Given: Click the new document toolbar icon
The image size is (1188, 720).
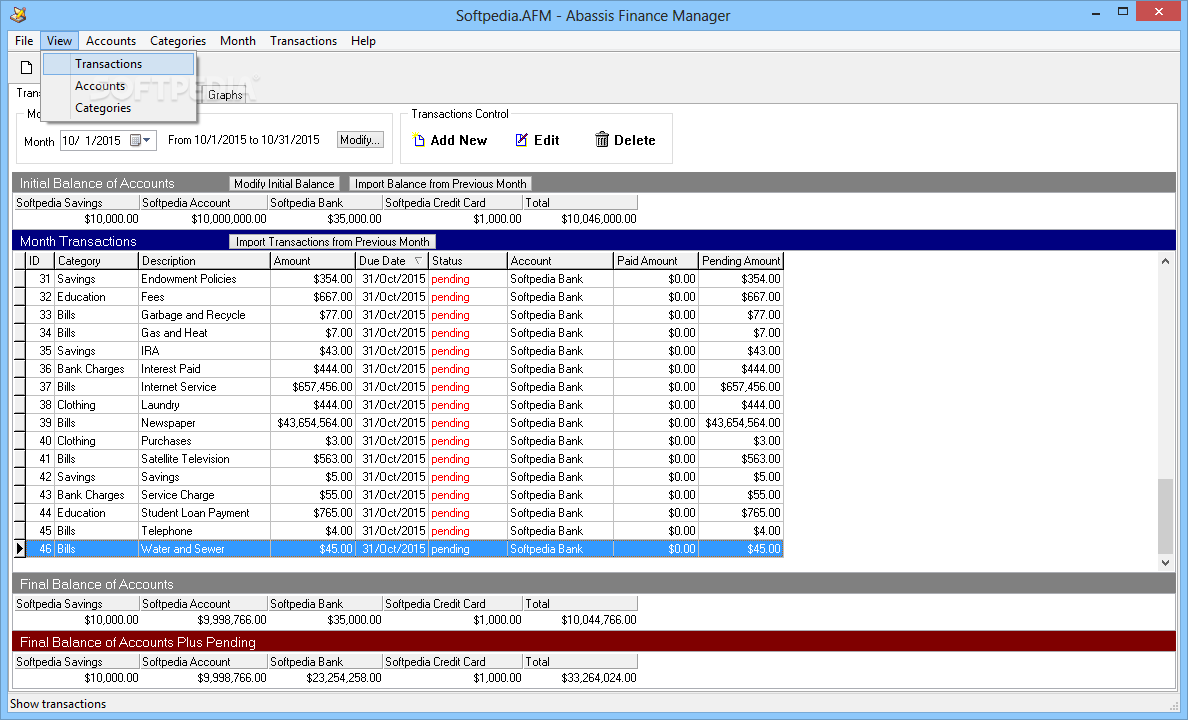Looking at the screenshot, I should (x=27, y=67).
